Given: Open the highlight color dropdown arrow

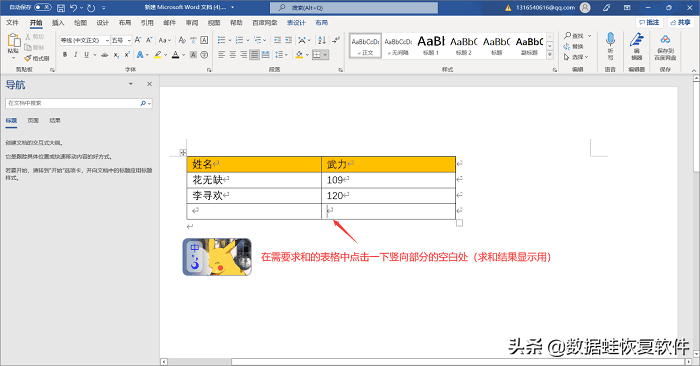Looking at the screenshot, I should coord(166,55).
